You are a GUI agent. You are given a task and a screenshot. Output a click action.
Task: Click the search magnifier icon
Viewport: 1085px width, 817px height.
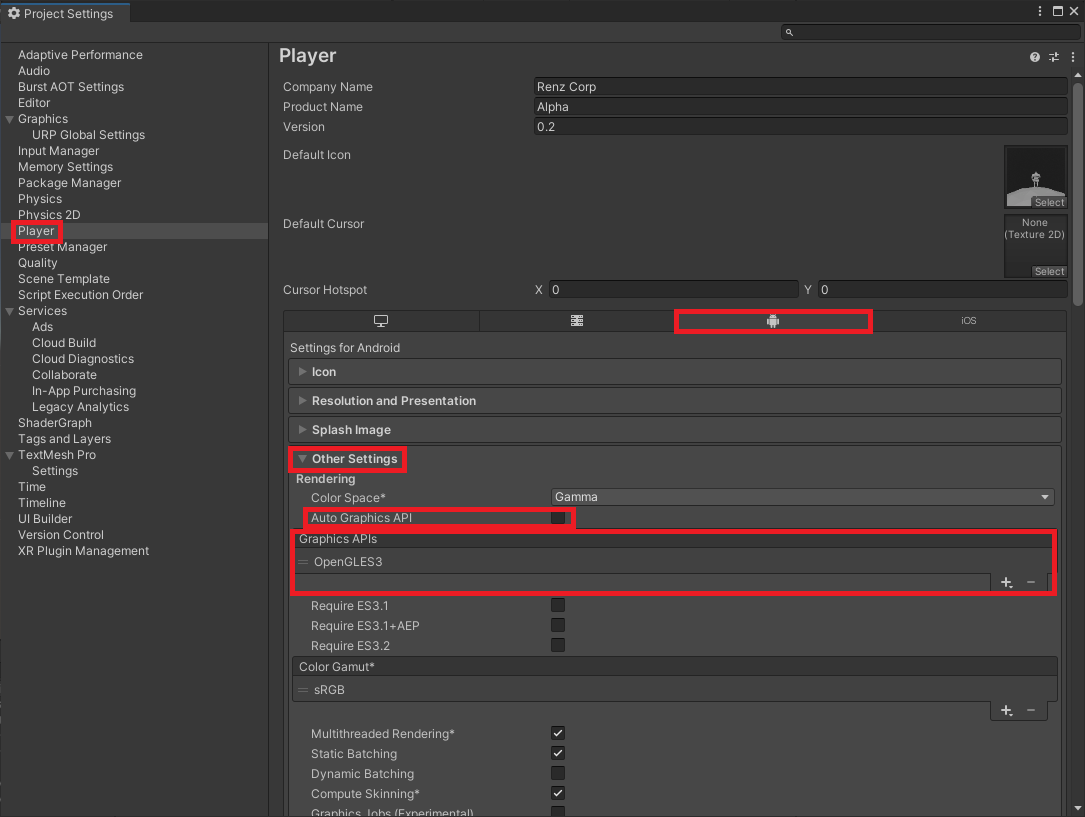(x=789, y=33)
